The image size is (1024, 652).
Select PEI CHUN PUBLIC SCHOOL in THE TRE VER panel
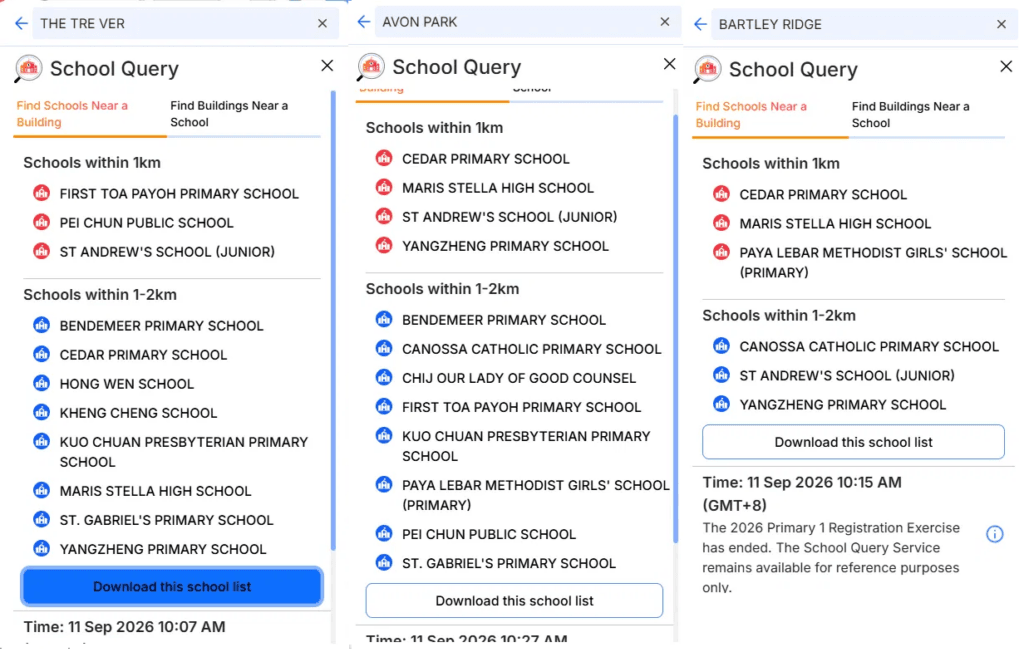(x=146, y=223)
